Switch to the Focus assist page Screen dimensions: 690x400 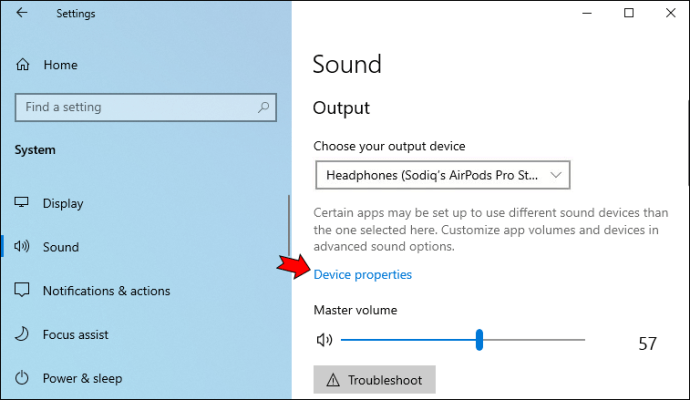pyautogui.click(x=75, y=335)
